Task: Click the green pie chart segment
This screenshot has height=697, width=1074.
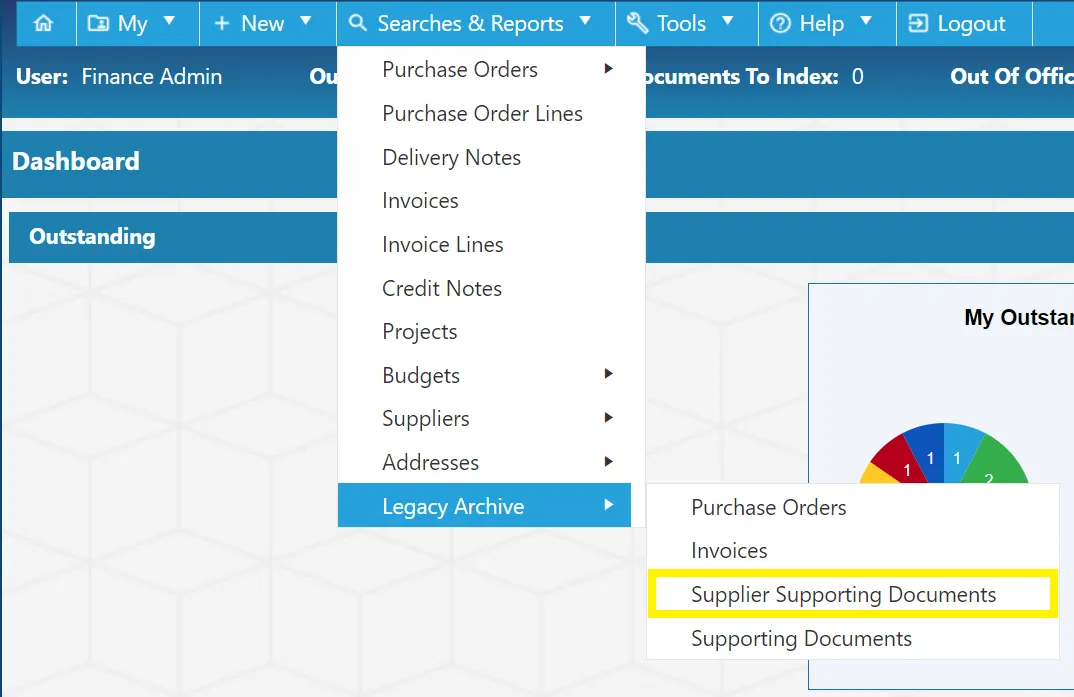Action: pyautogui.click(x=995, y=462)
